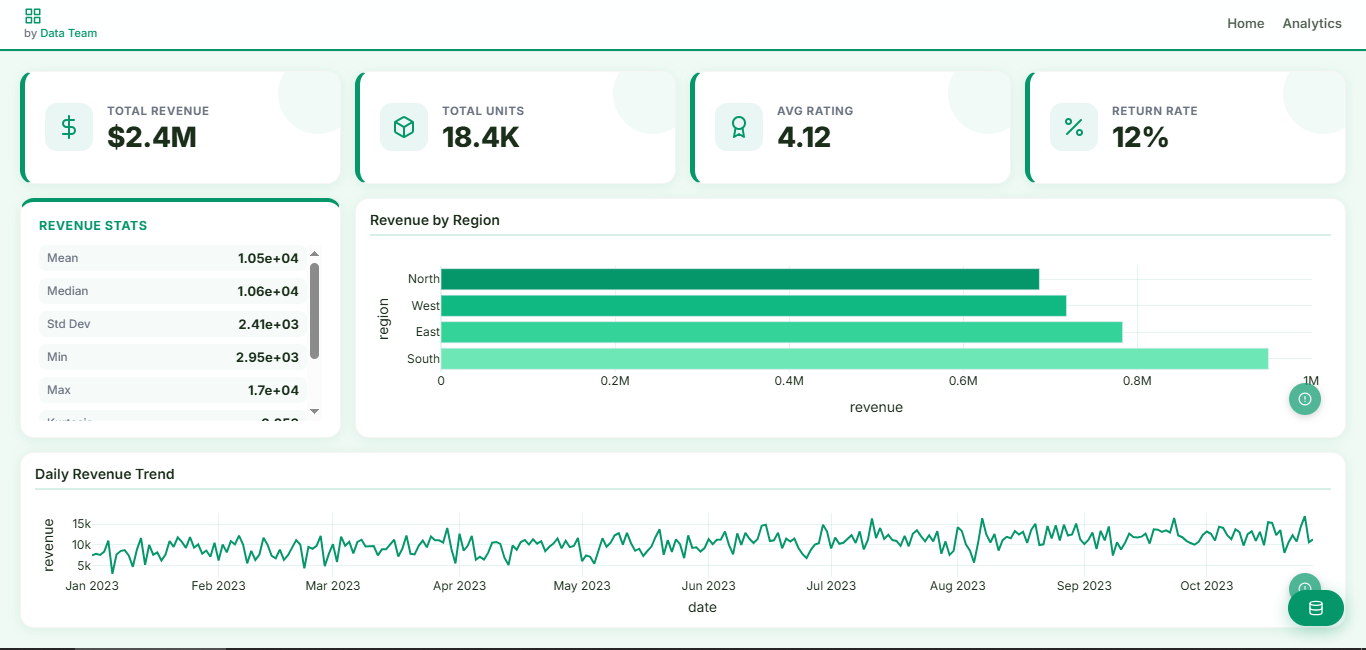Click the 4.12 average rating value
This screenshot has height=650, width=1366.
tap(804, 137)
